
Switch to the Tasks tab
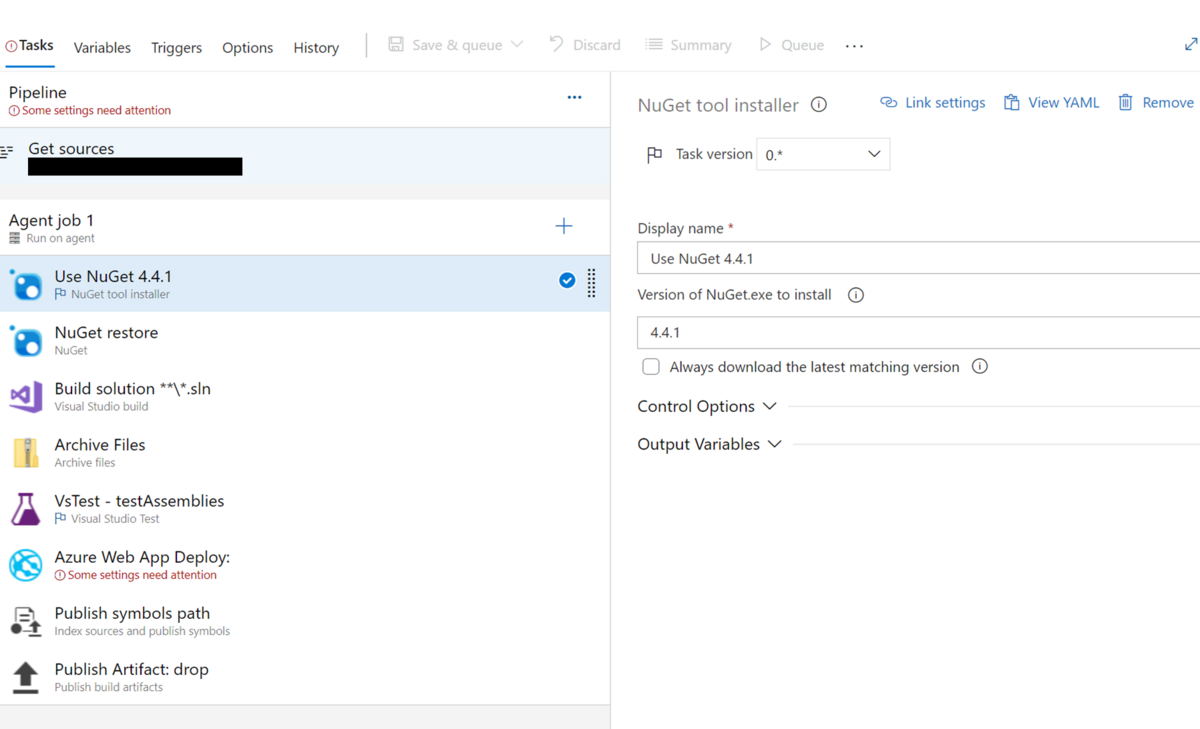(30, 46)
